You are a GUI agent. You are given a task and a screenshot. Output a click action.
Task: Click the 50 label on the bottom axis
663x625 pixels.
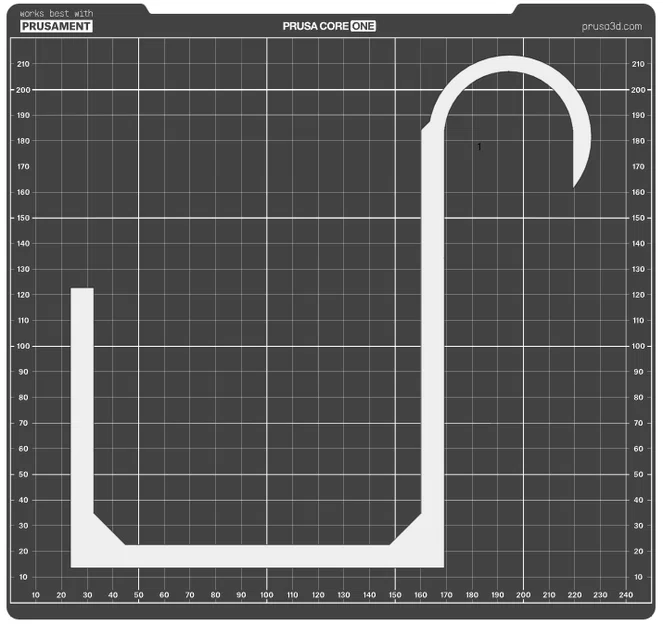pos(138,595)
